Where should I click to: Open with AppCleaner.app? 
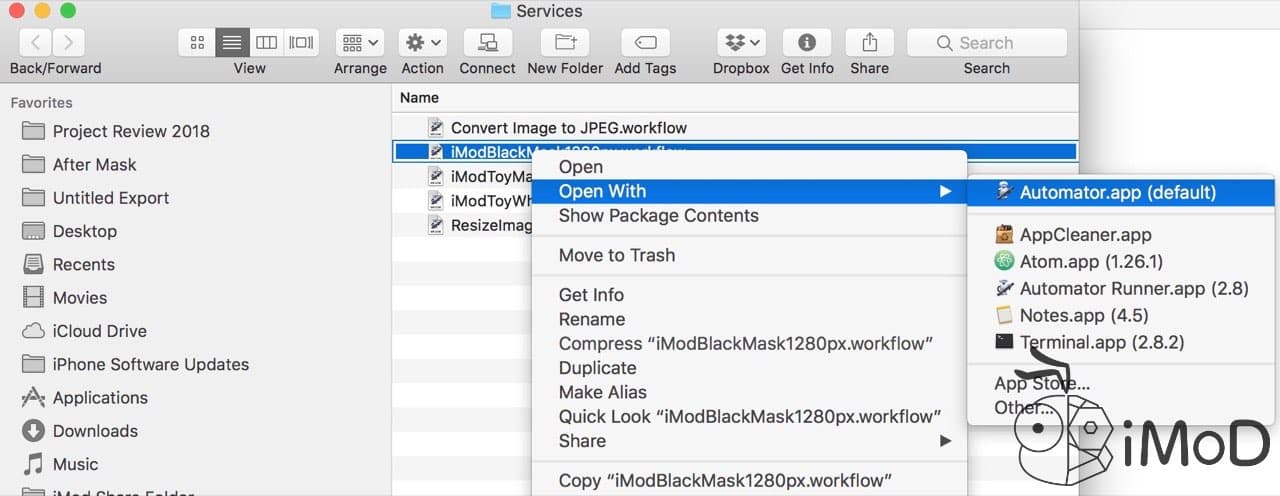coord(1121,235)
